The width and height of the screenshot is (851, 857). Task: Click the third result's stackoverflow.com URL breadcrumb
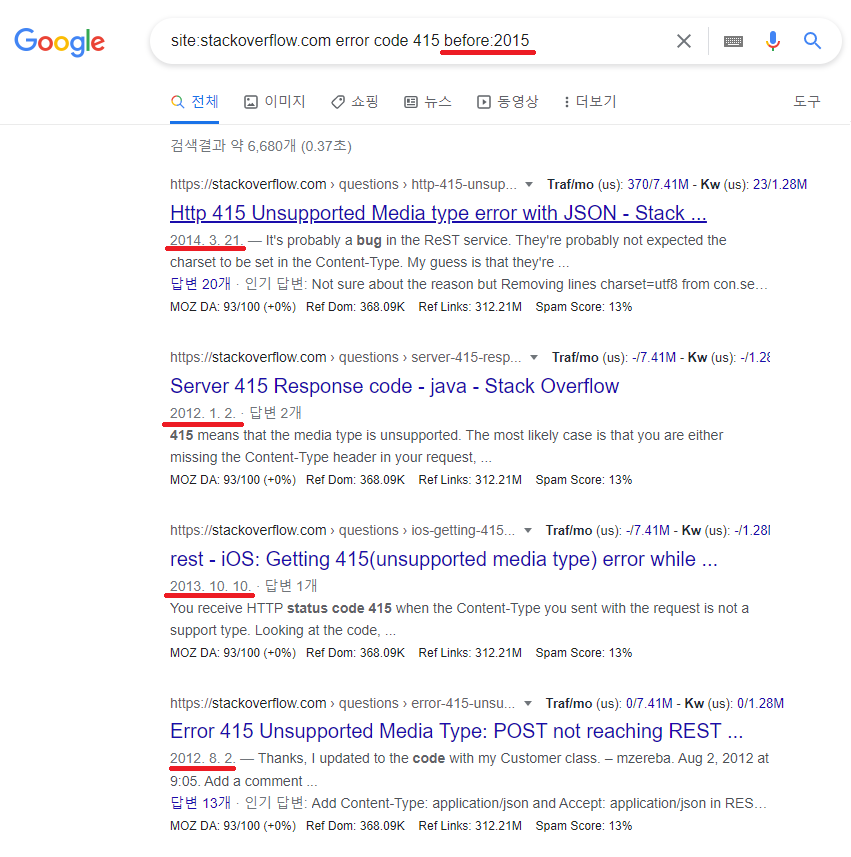coord(343,530)
